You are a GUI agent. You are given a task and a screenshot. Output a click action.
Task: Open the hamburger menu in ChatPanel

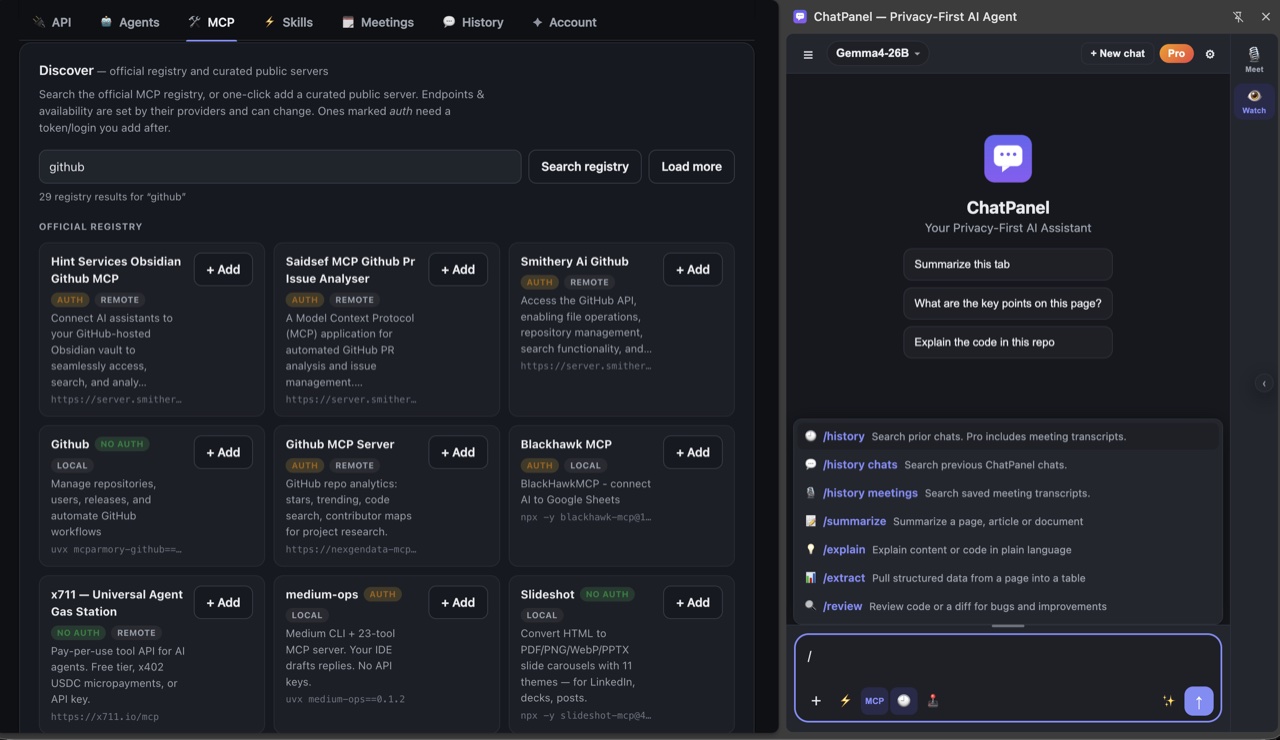tap(808, 54)
